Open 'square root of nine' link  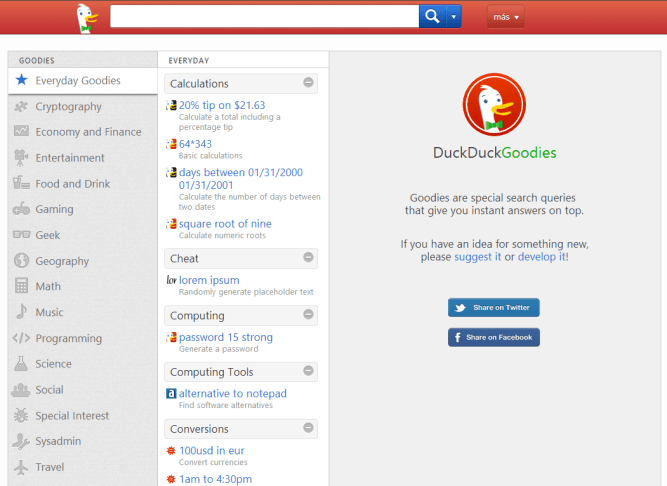225,224
